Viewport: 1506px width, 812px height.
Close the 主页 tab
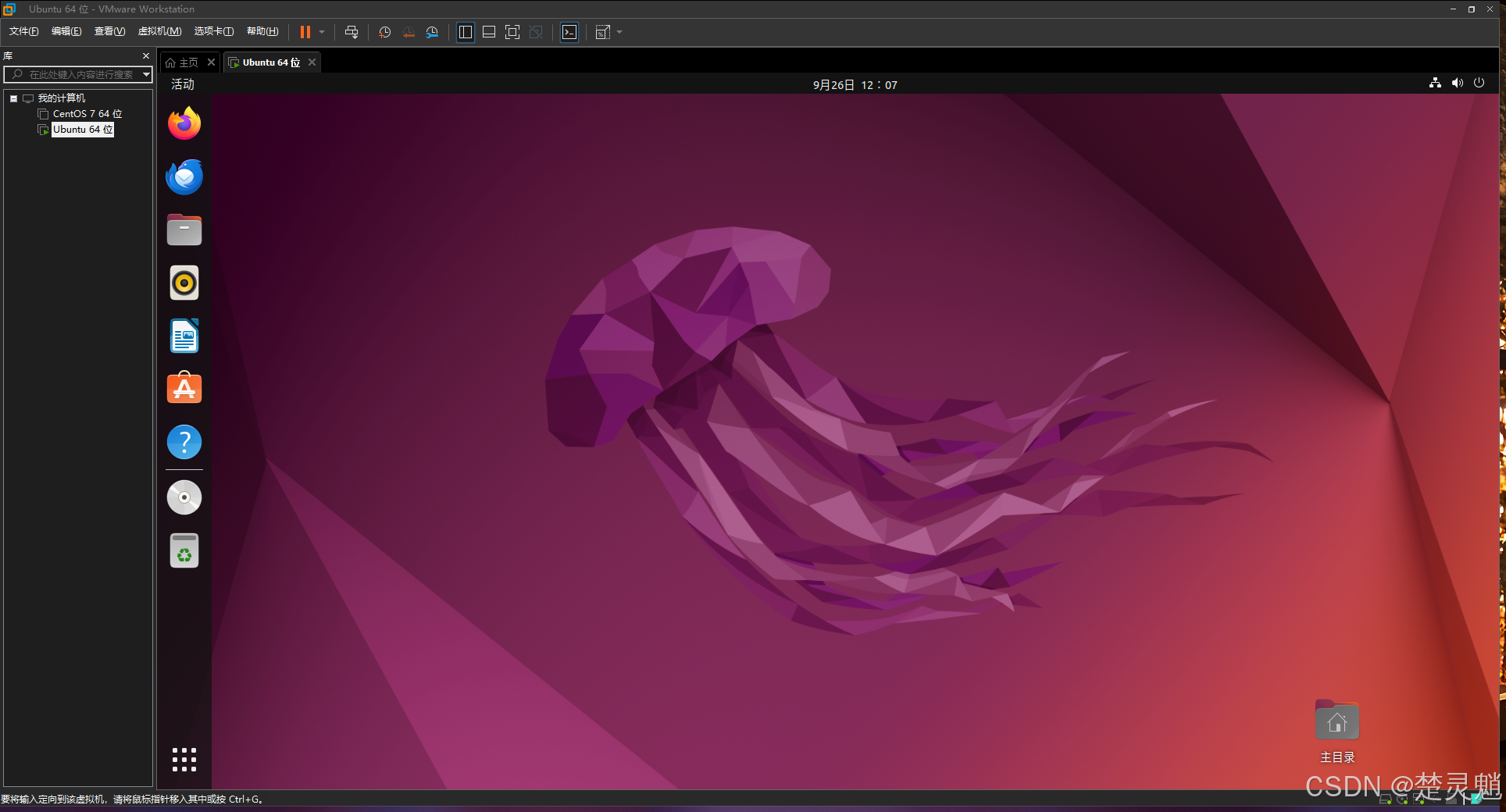coord(211,62)
